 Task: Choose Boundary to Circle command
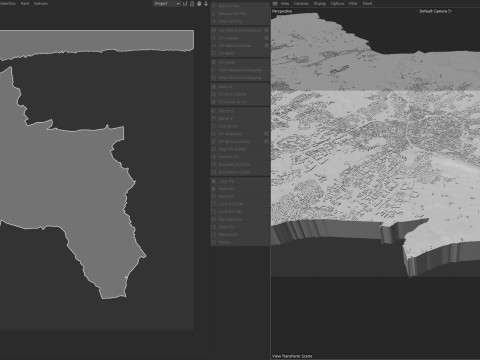pyautogui.click(x=240, y=165)
